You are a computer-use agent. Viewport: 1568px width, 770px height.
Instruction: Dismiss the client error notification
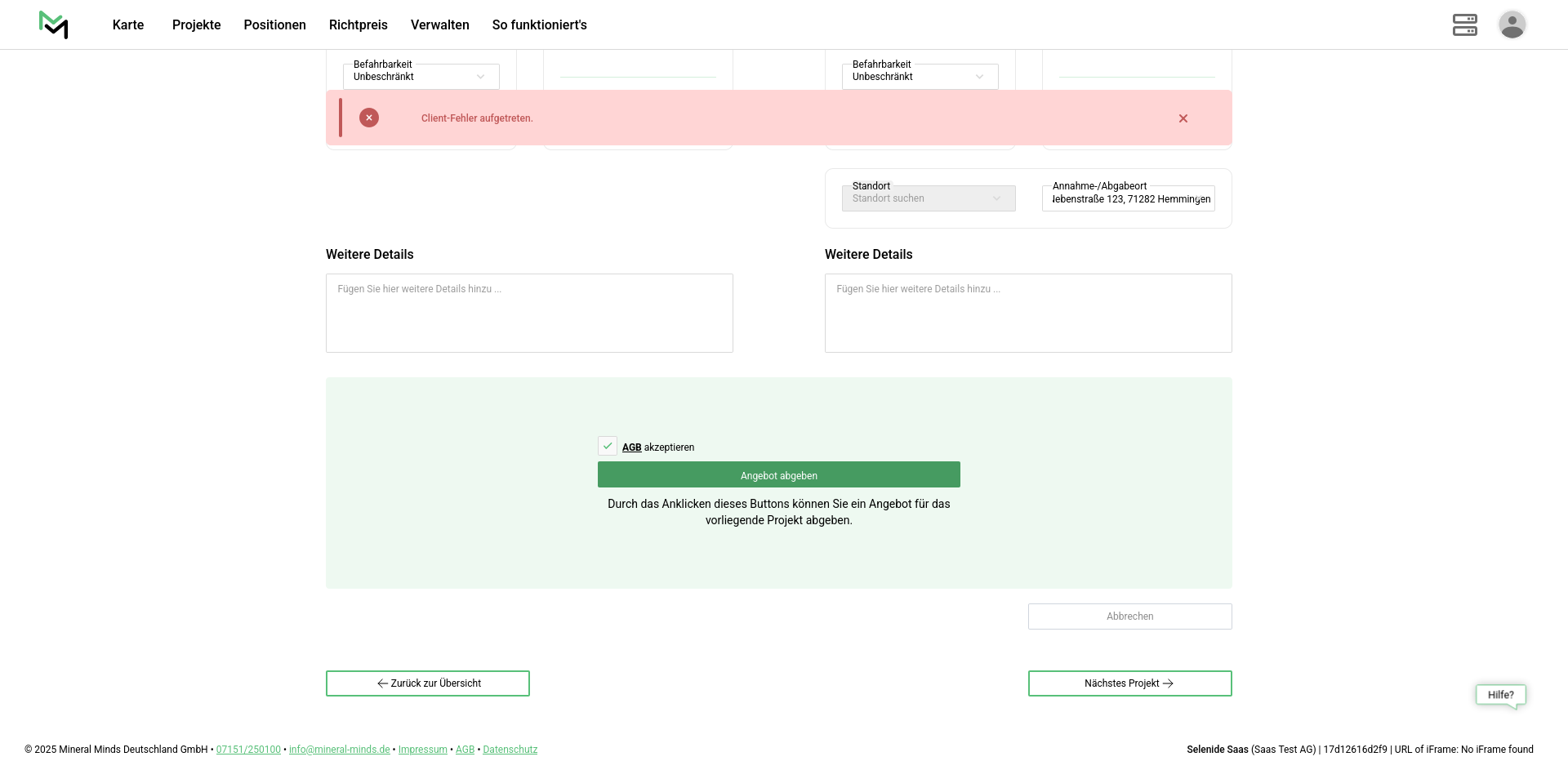1183,118
